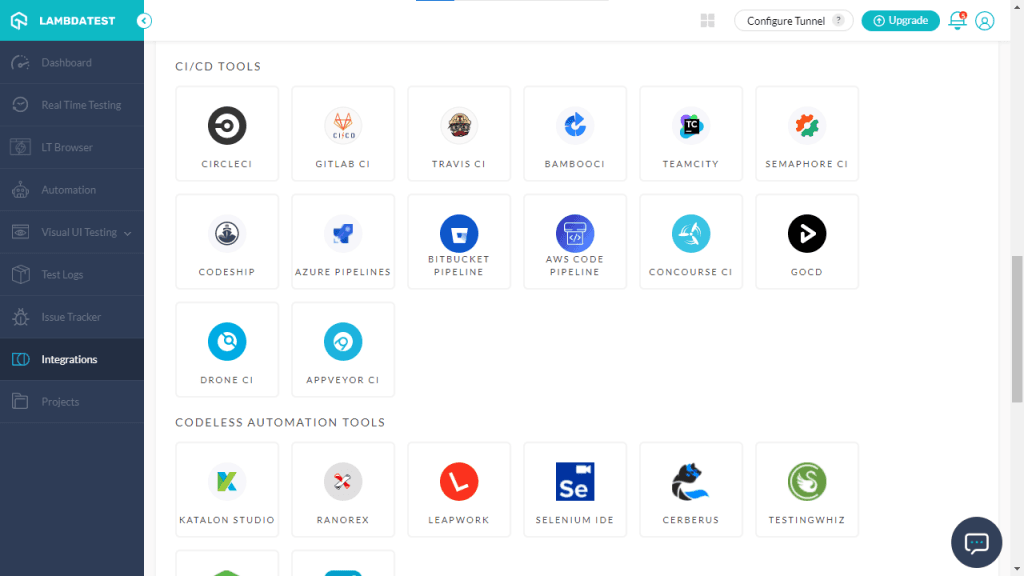Open the Drone CI integration
The width and height of the screenshot is (1024, 576).
click(227, 349)
